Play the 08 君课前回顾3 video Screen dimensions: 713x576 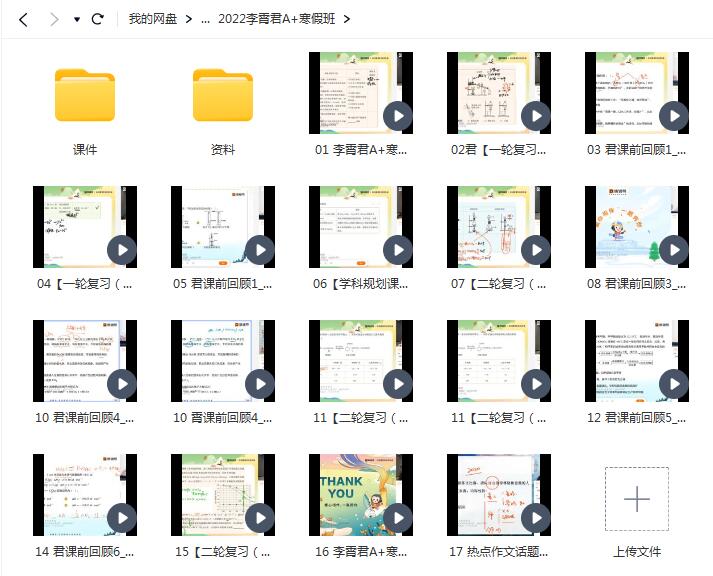coord(674,250)
